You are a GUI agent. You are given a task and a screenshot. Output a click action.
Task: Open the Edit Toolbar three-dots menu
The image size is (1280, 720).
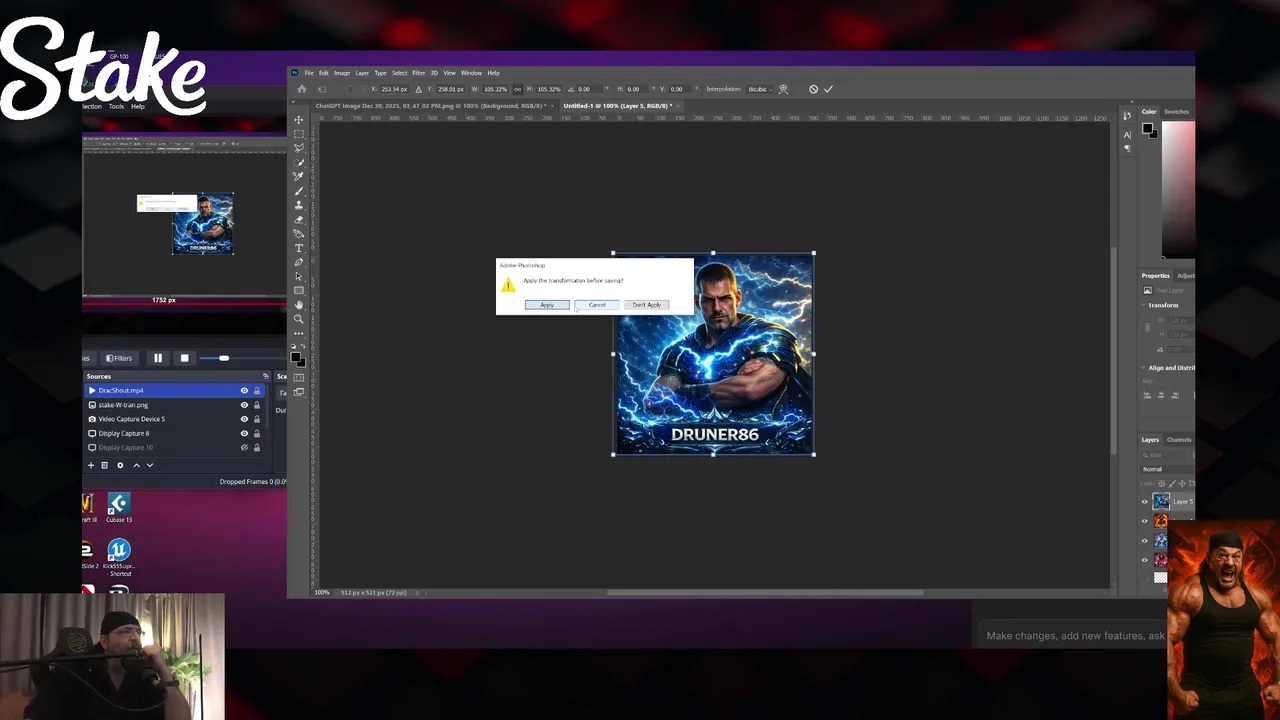(298, 333)
